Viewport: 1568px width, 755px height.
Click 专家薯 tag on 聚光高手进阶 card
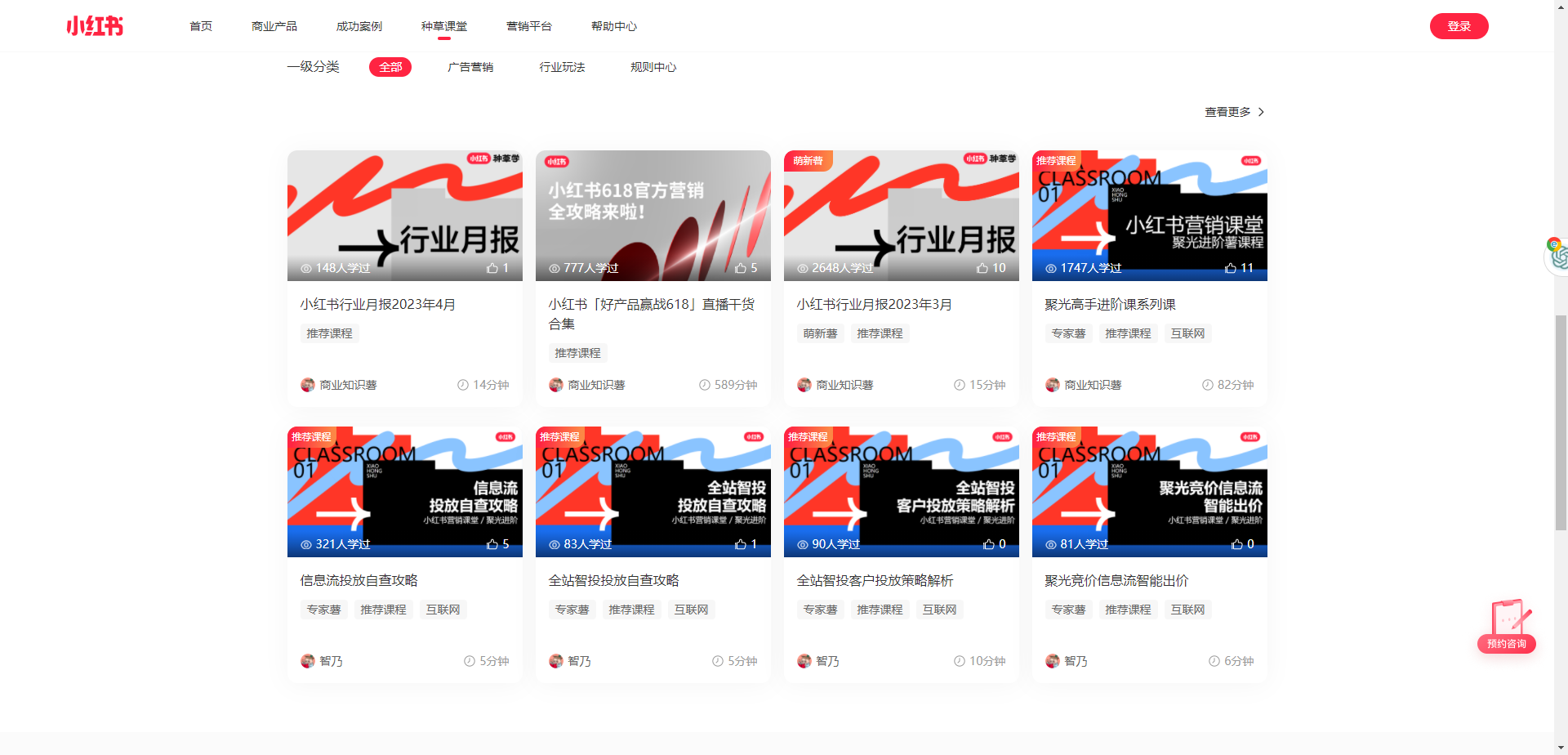(1068, 333)
